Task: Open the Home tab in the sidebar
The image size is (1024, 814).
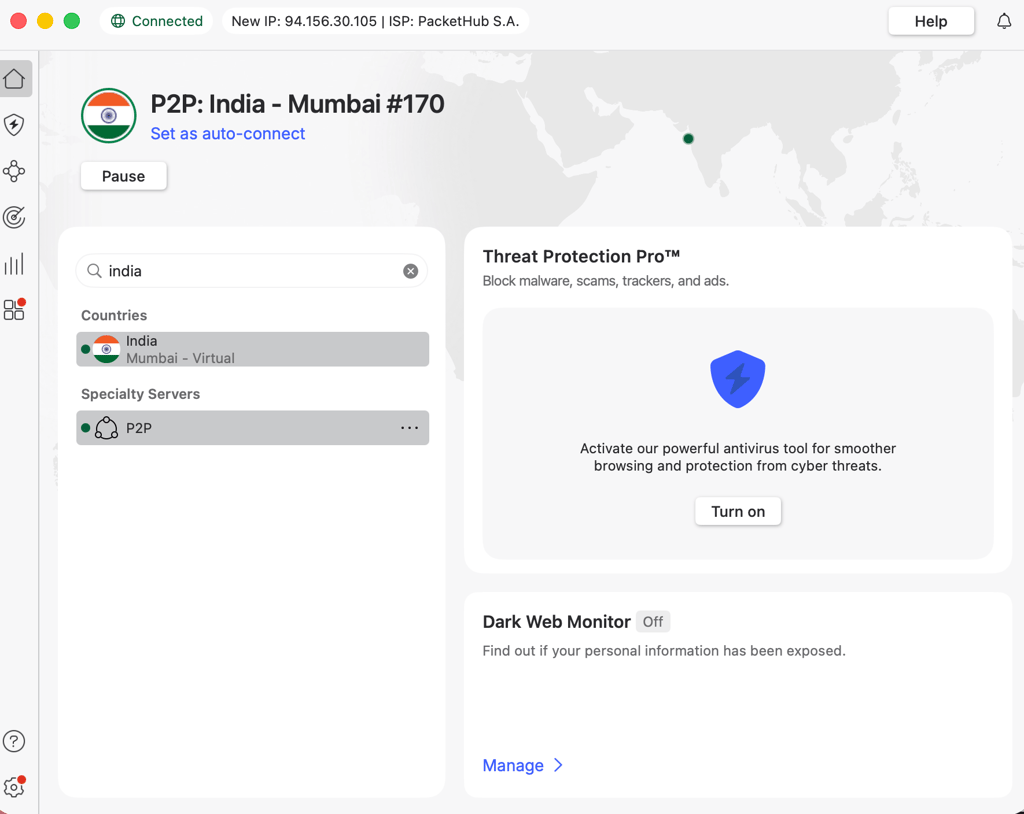Action: [x=15, y=79]
